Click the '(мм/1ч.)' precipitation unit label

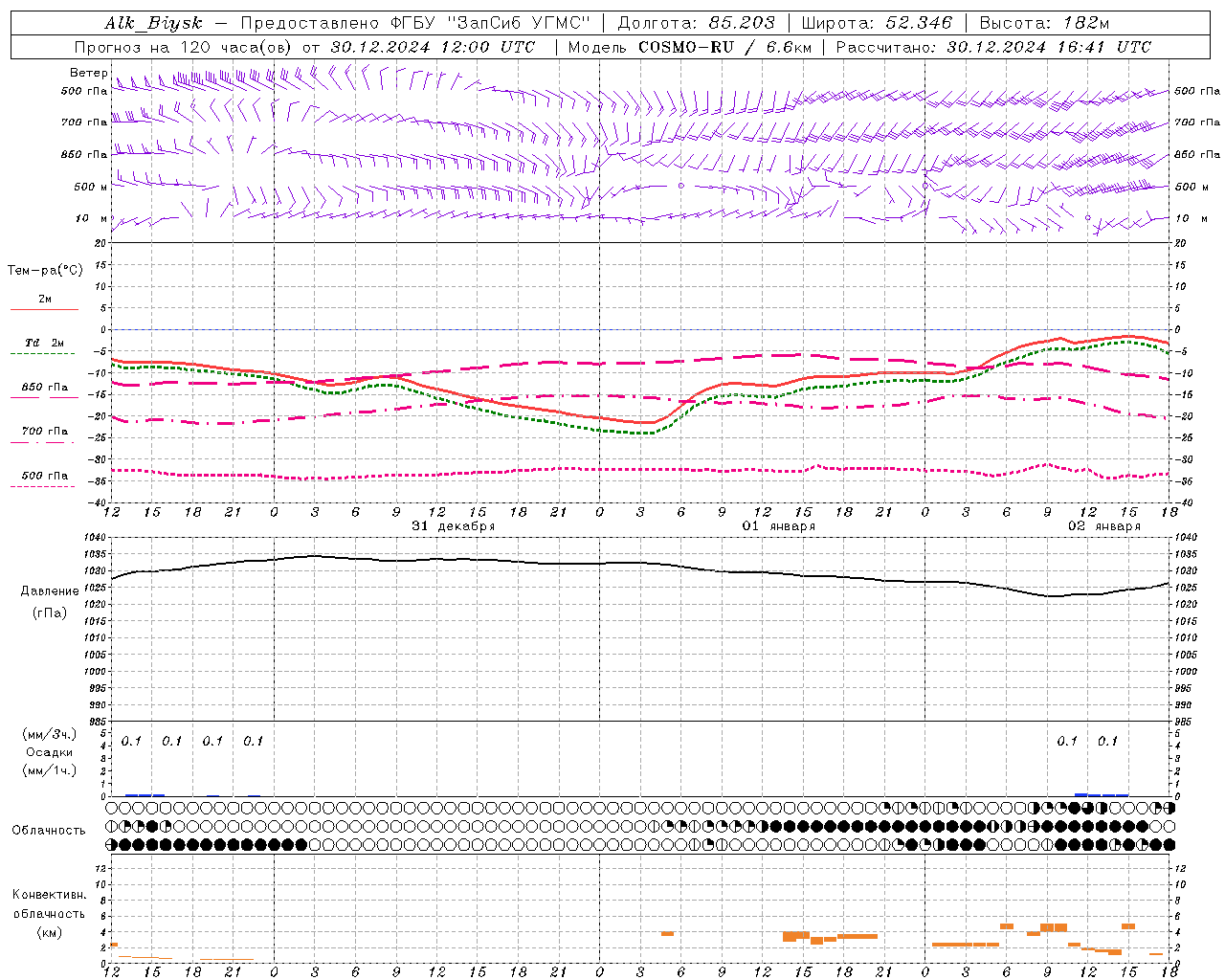pos(50,771)
